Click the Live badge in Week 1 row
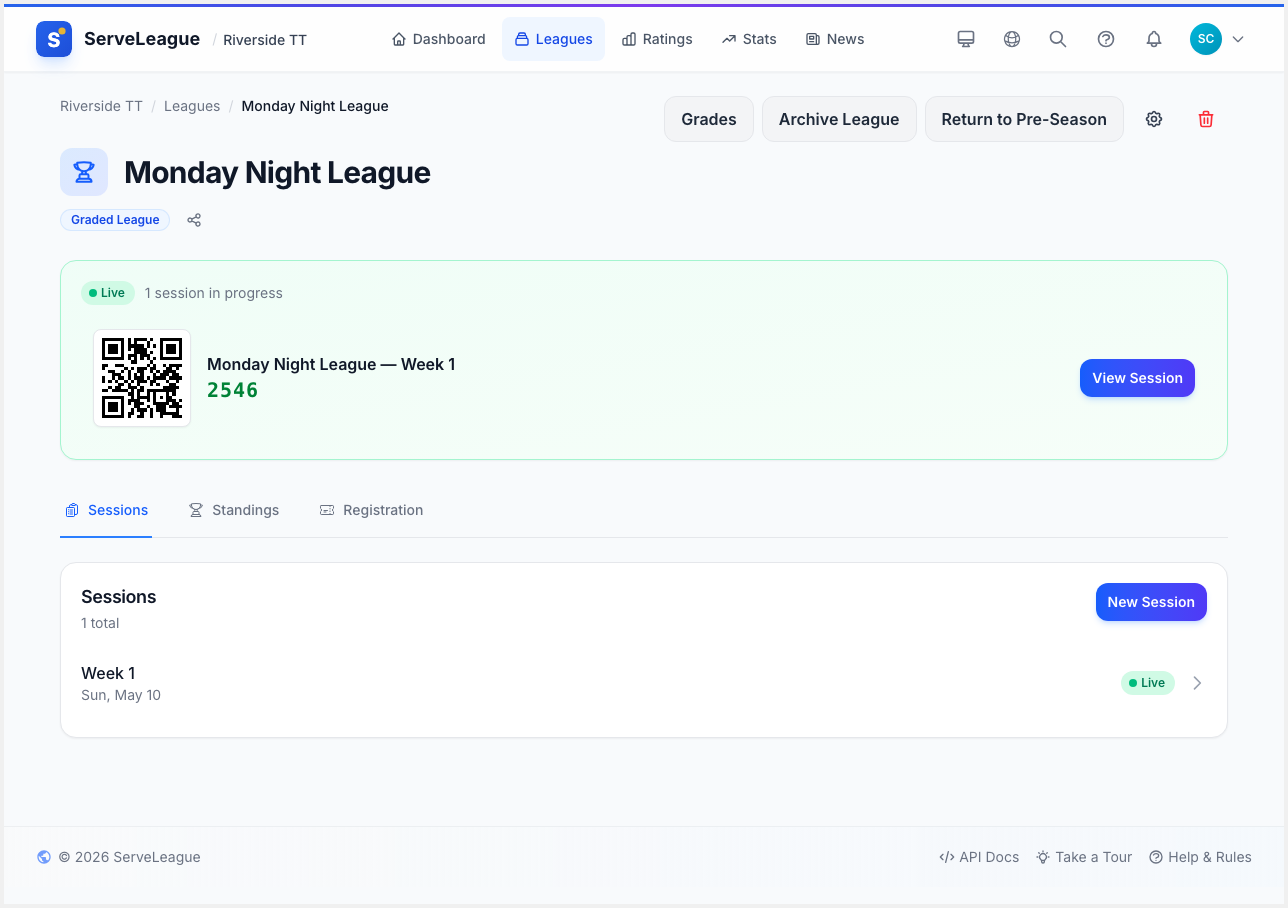Viewport: 1288px width, 908px height. point(1147,683)
